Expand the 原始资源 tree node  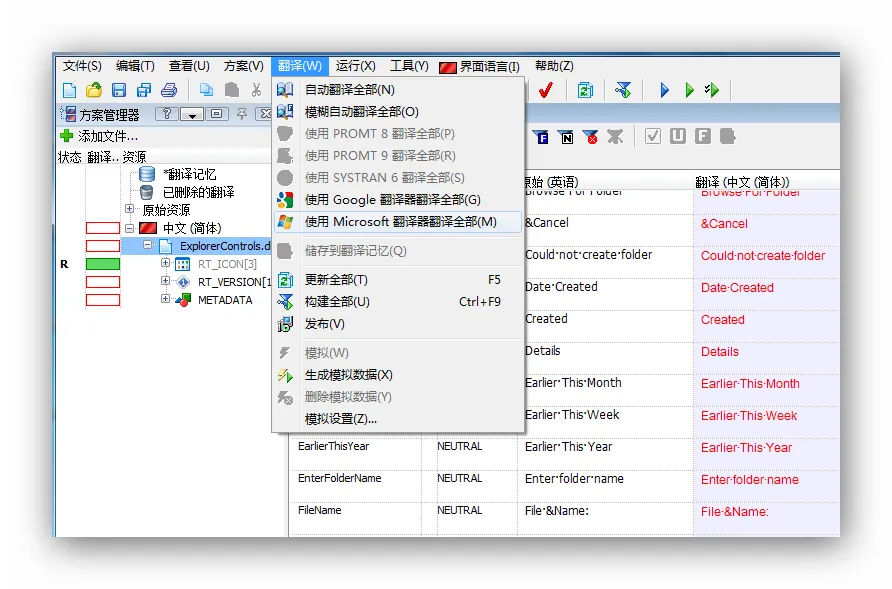point(130,209)
